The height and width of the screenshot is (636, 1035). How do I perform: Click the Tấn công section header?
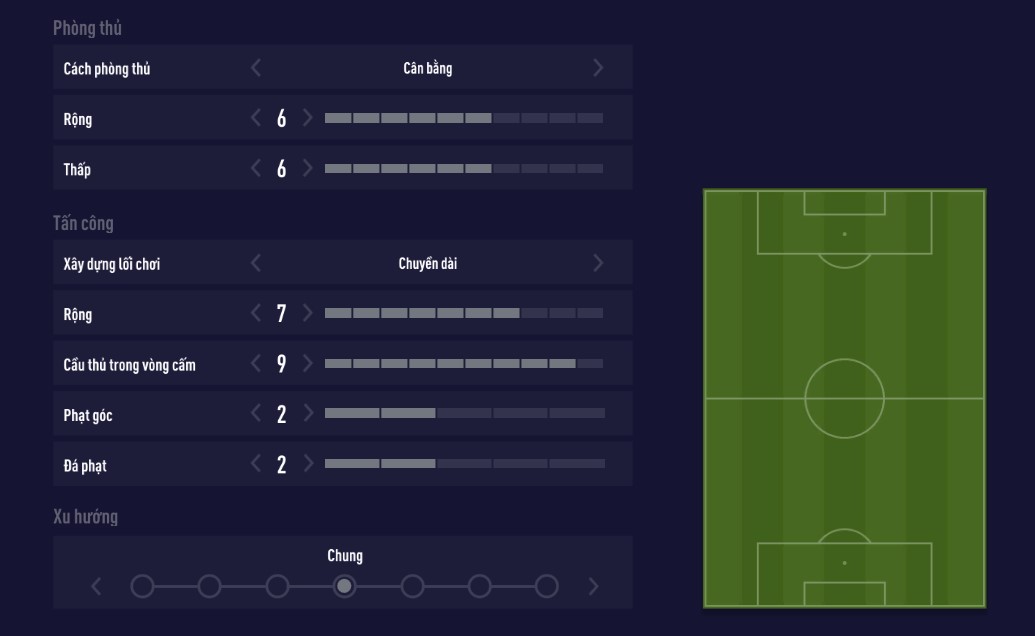82,223
